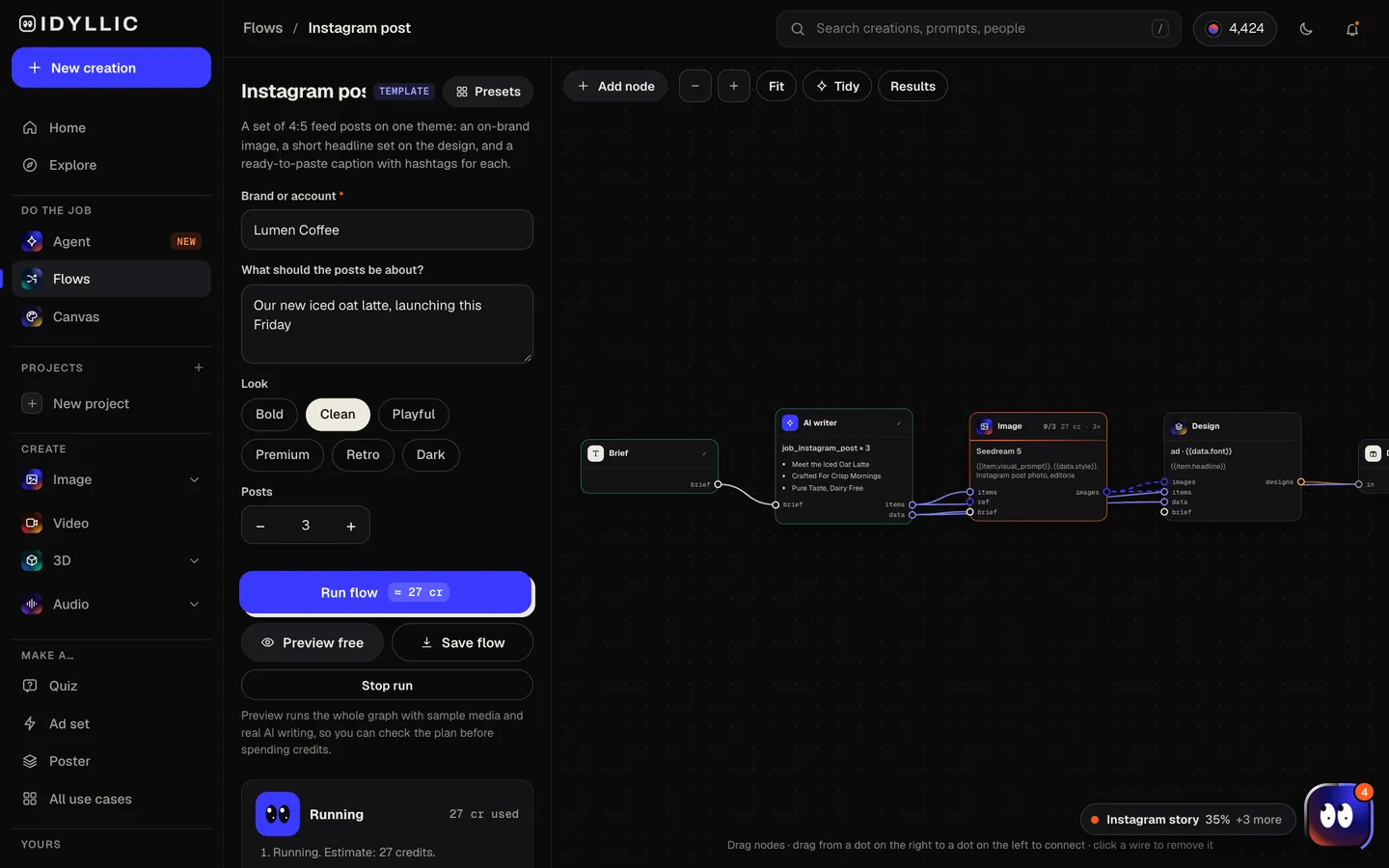Image resolution: width=1389 pixels, height=868 pixels.
Task: Click the credits balance 4,424
Action: (1235, 29)
